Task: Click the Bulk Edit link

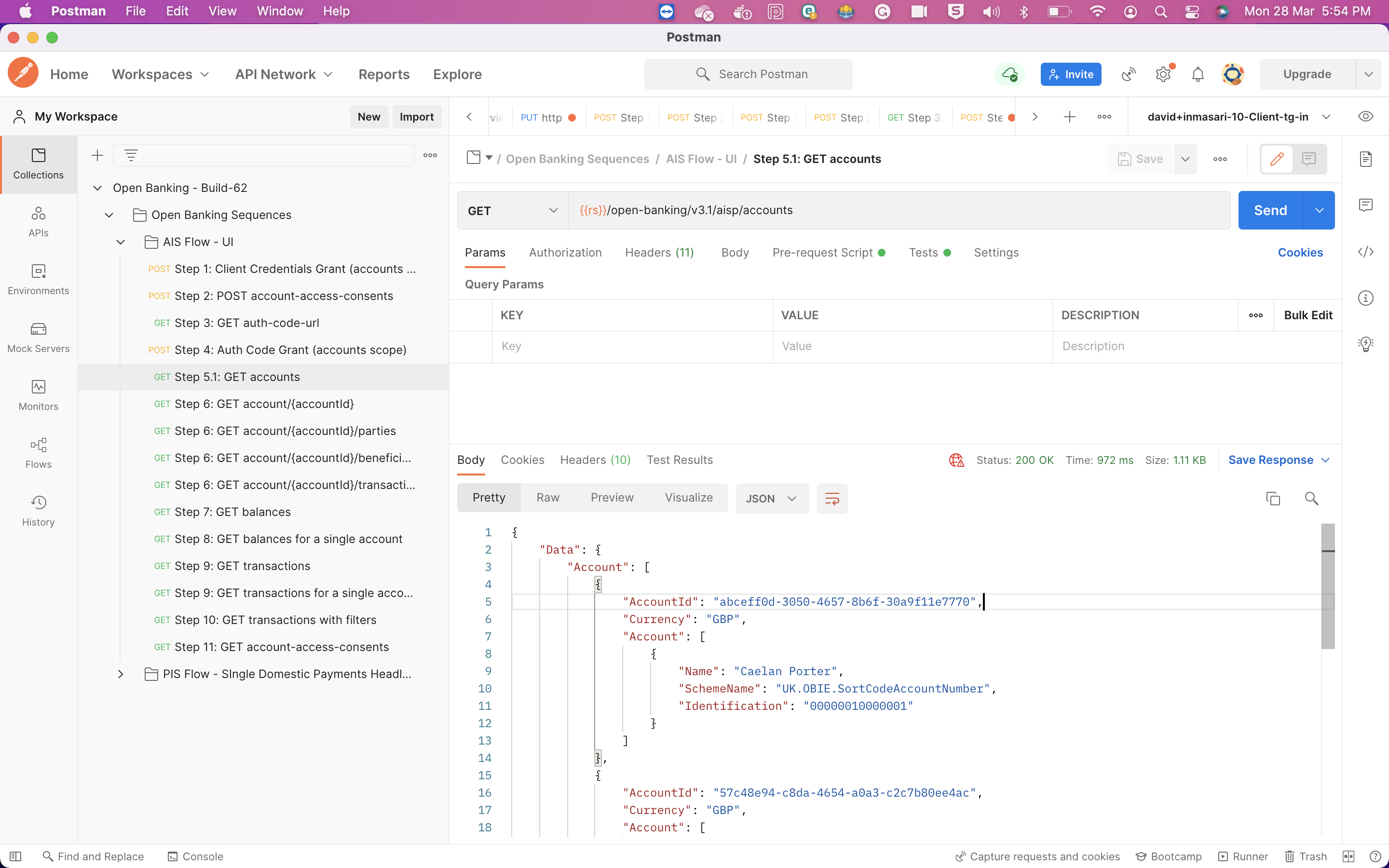Action: [x=1307, y=315]
